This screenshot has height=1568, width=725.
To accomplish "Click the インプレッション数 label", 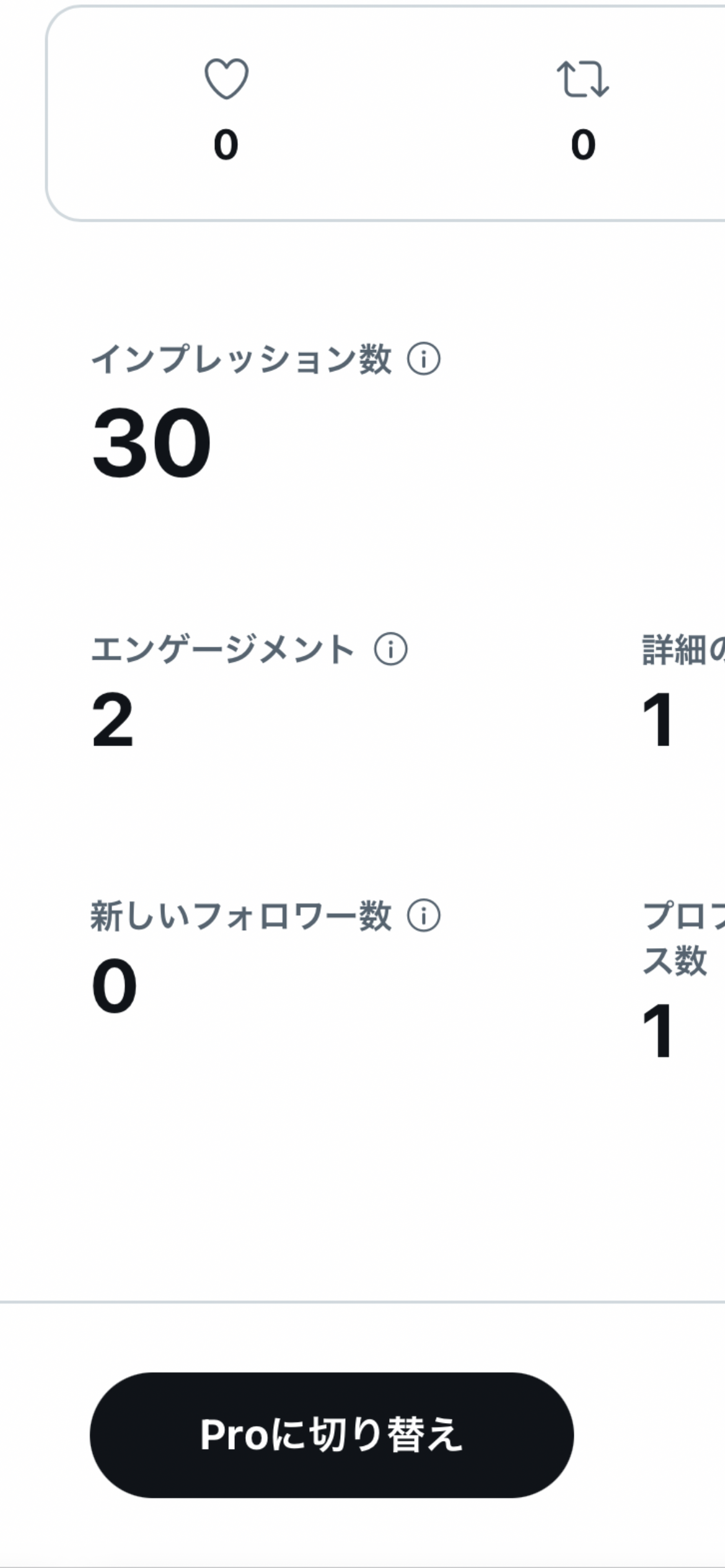I will pyautogui.click(x=242, y=359).
